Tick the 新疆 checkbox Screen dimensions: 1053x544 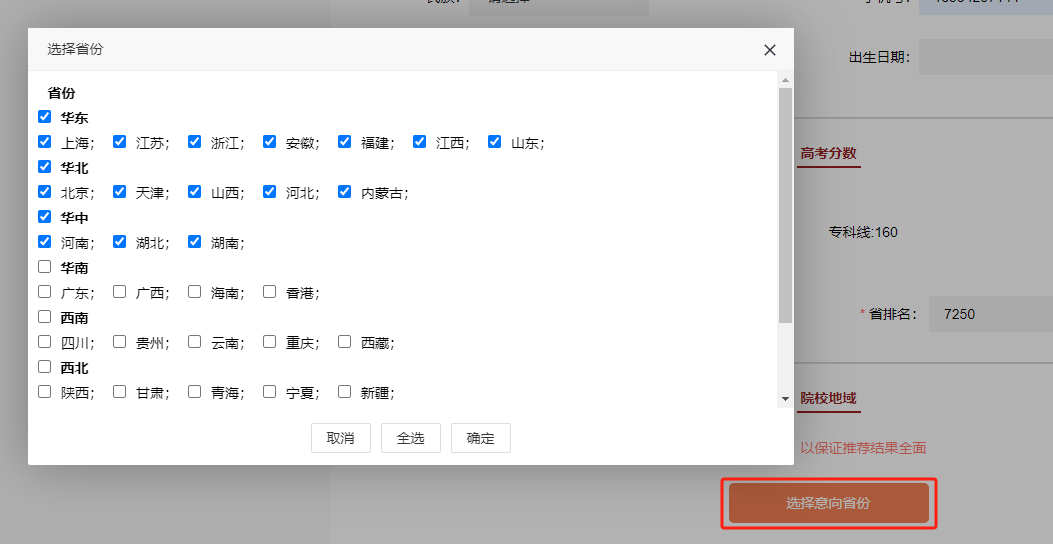click(x=344, y=392)
